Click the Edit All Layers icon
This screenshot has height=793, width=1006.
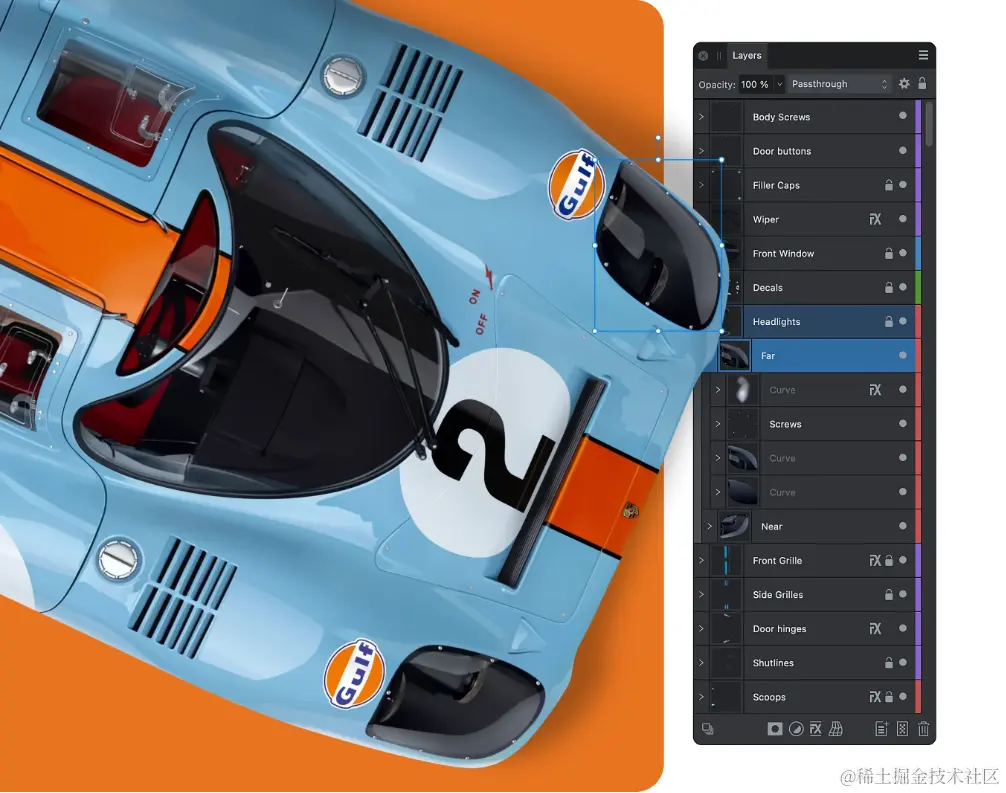[708, 729]
